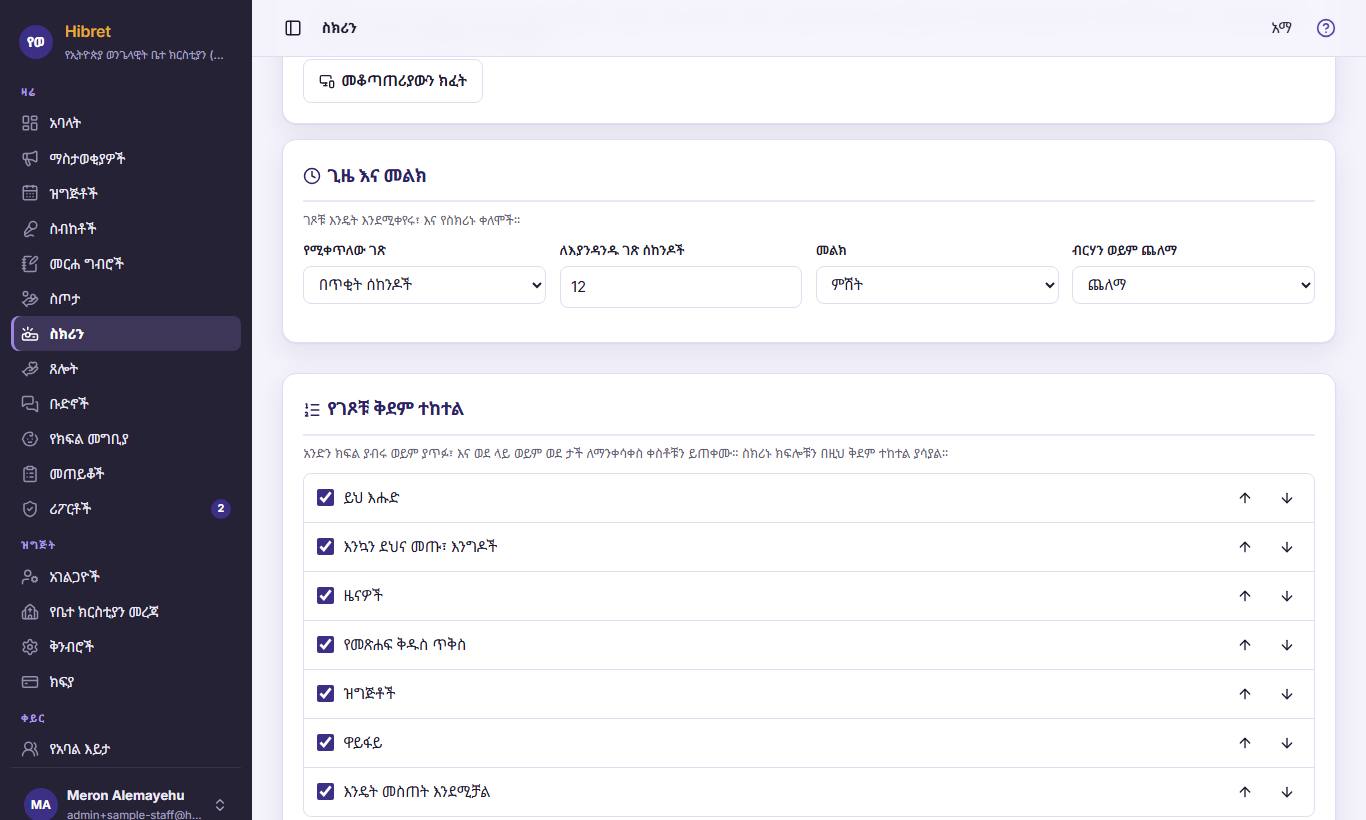Open የክፍል መግቢያ in the sidebar
The width and height of the screenshot is (1366, 820).
click(126, 438)
